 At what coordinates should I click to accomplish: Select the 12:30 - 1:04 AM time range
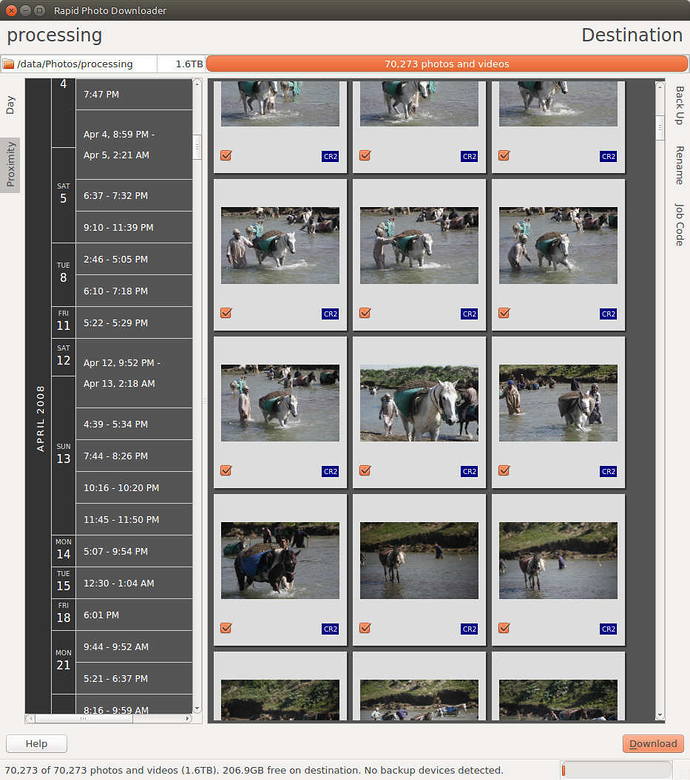tap(134, 583)
